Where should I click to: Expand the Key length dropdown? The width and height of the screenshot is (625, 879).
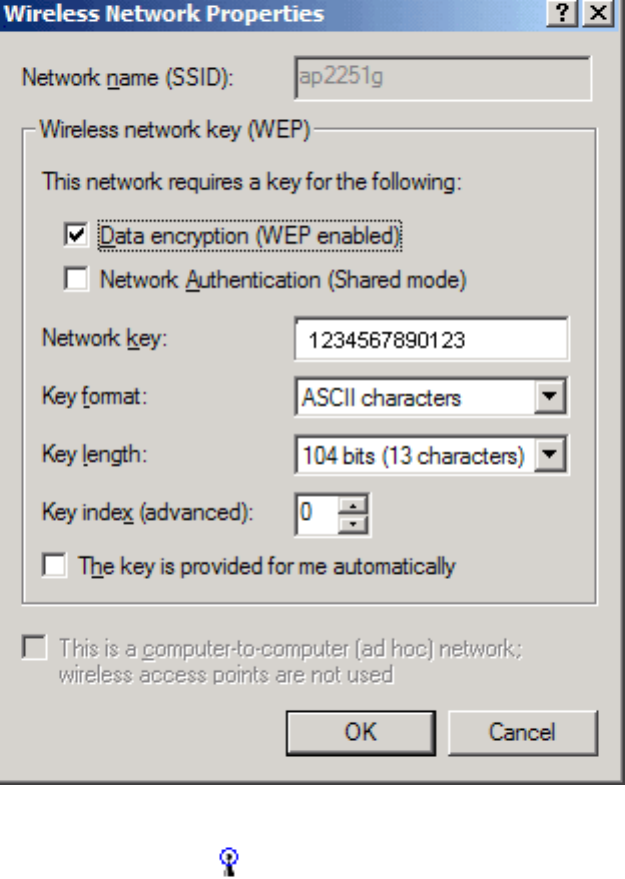tap(550, 456)
